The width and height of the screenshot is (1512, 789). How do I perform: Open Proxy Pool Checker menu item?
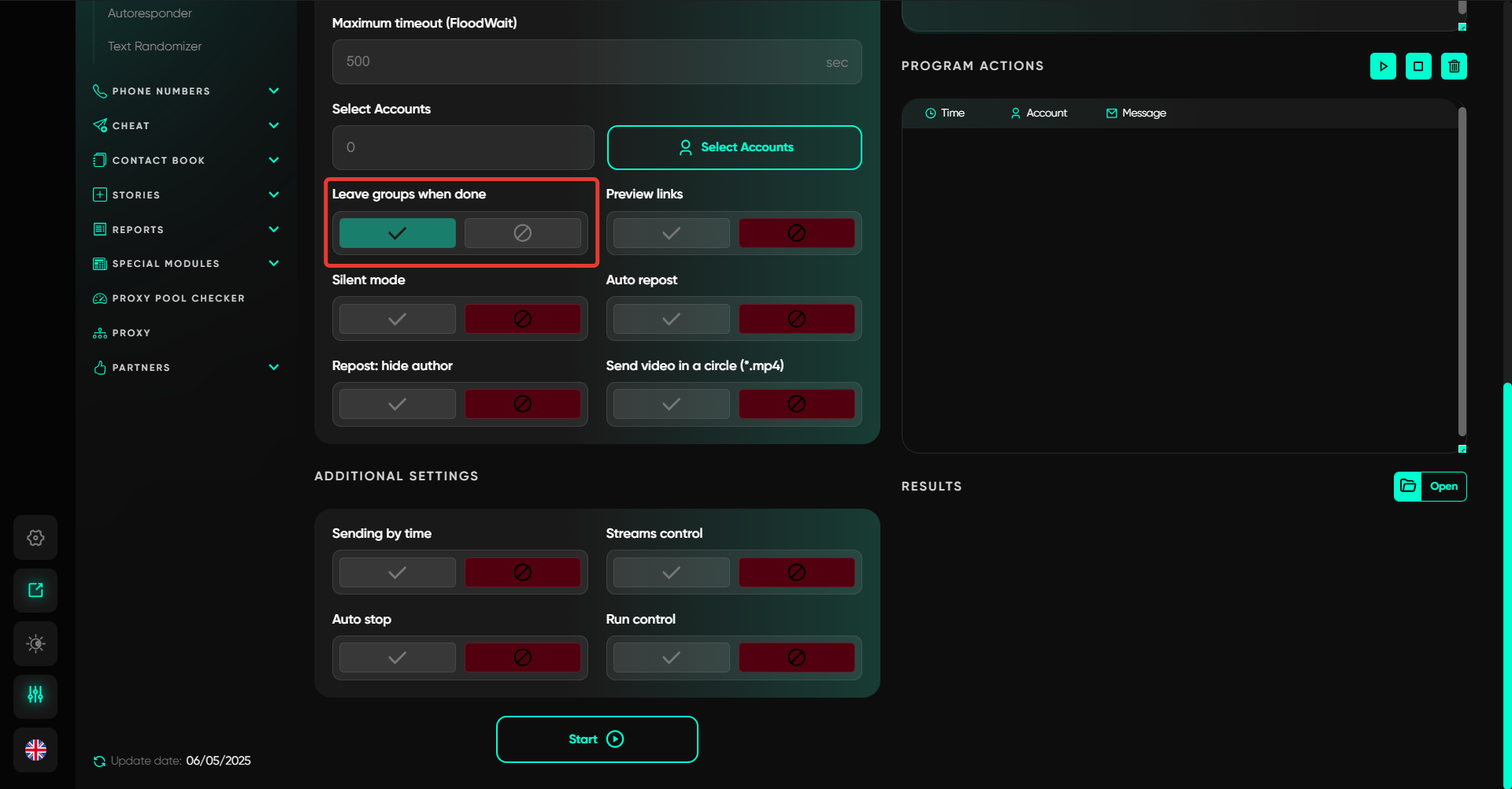(x=178, y=298)
